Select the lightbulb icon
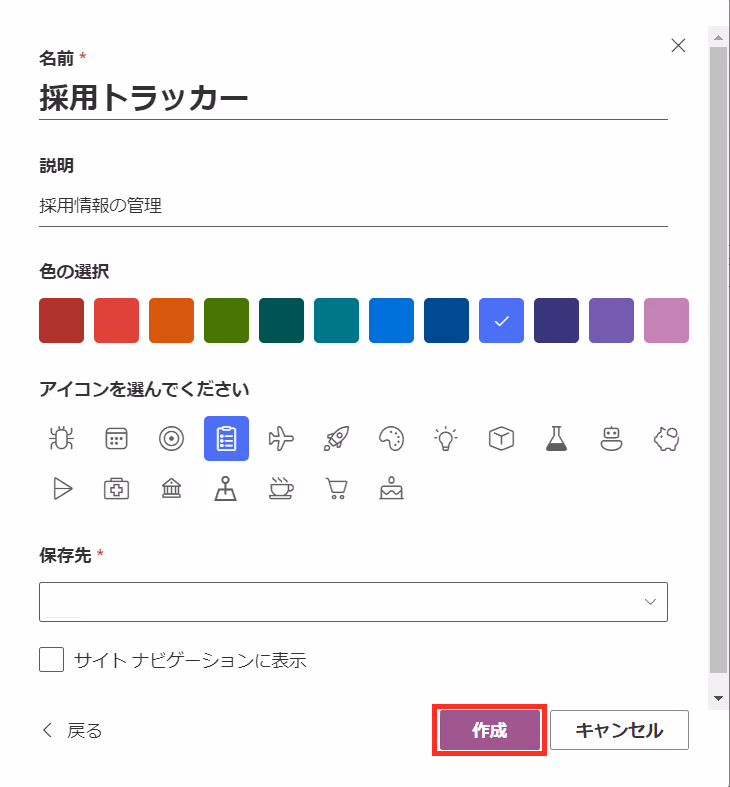The width and height of the screenshot is (730, 787). coord(446,439)
